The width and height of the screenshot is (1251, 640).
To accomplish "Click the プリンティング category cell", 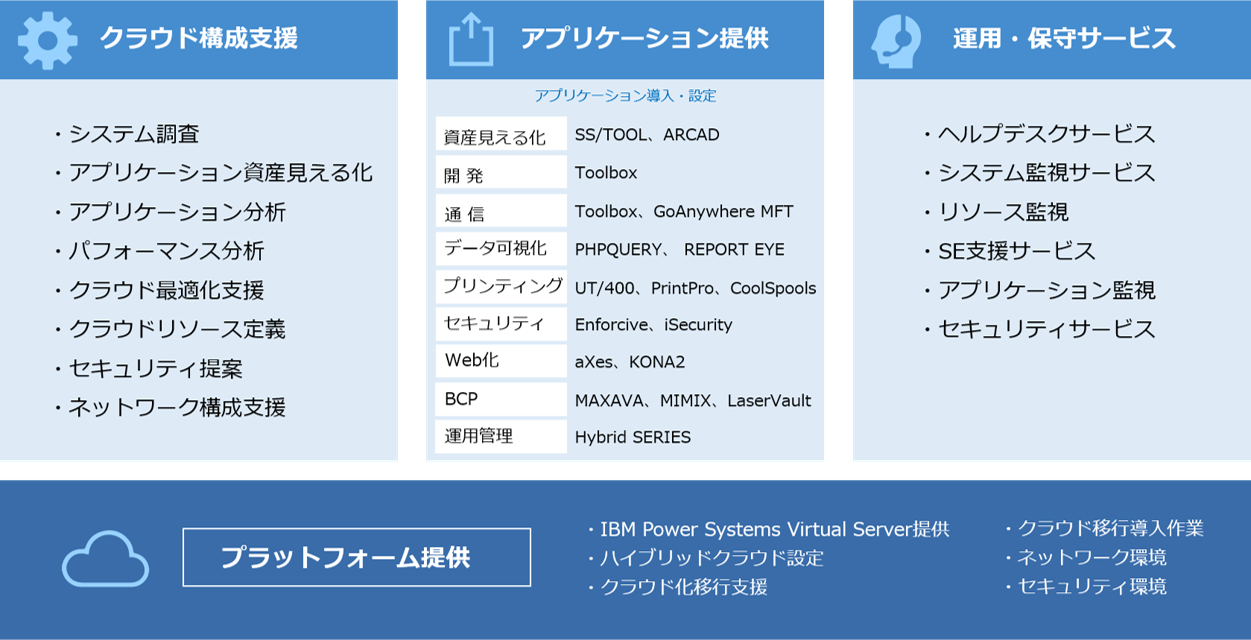I will (x=501, y=287).
